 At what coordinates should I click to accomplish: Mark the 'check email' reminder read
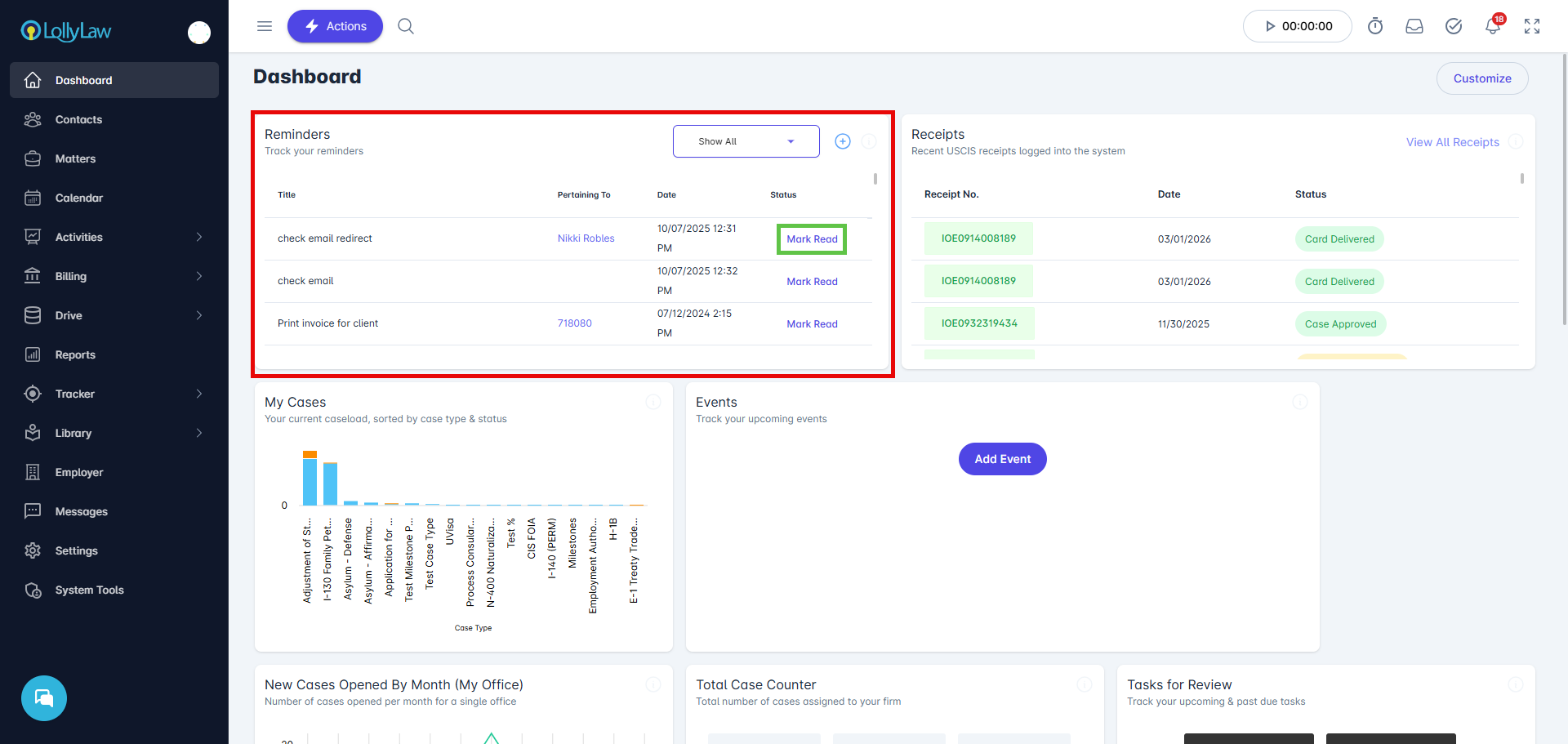pos(812,282)
